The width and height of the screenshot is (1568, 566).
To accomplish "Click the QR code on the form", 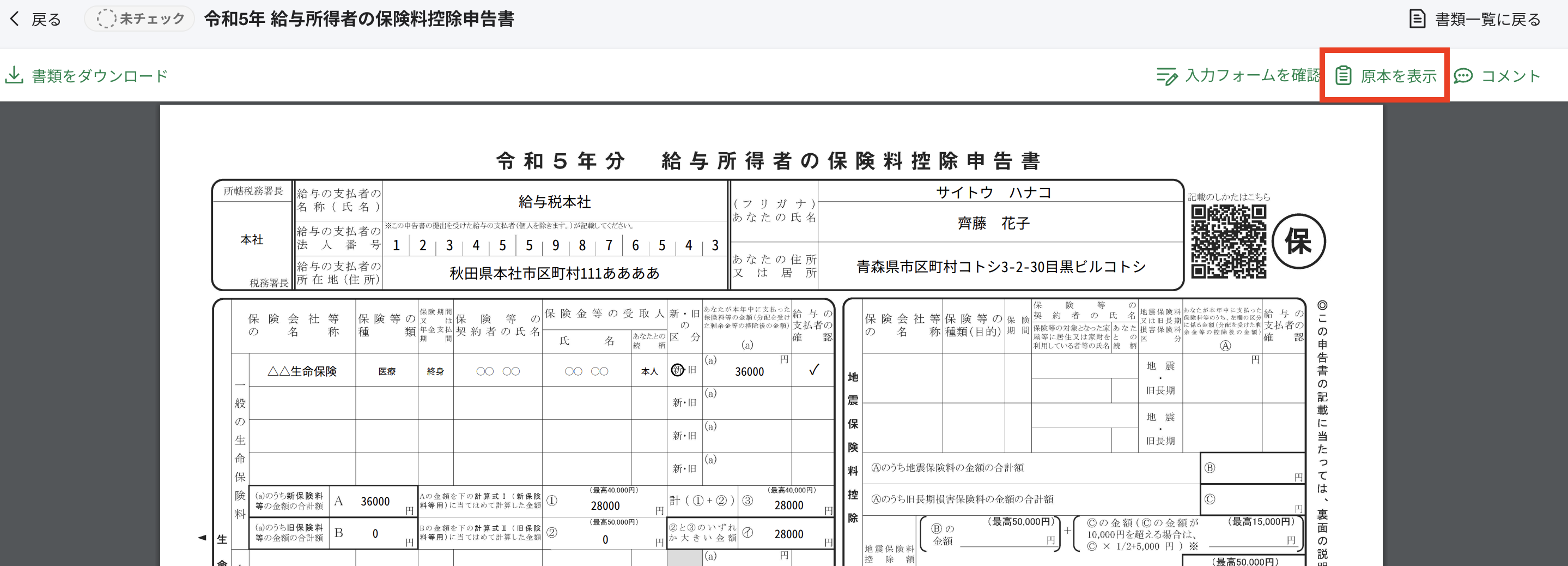I will pos(1229,241).
